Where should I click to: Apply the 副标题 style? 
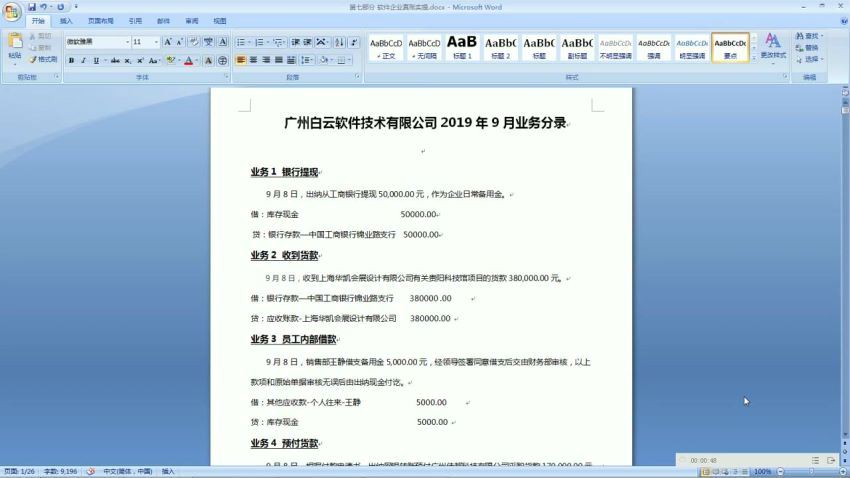point(577,48)
